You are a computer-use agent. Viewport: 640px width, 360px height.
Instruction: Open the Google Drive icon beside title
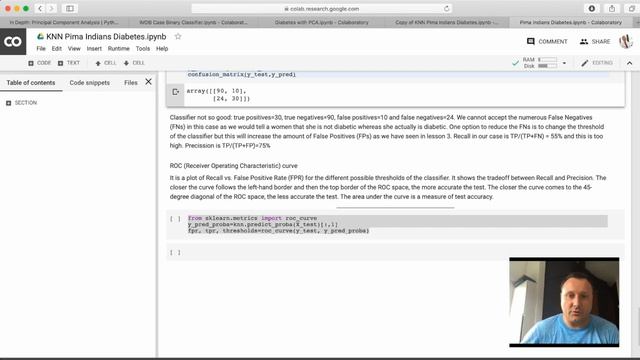tap(40, 36)
